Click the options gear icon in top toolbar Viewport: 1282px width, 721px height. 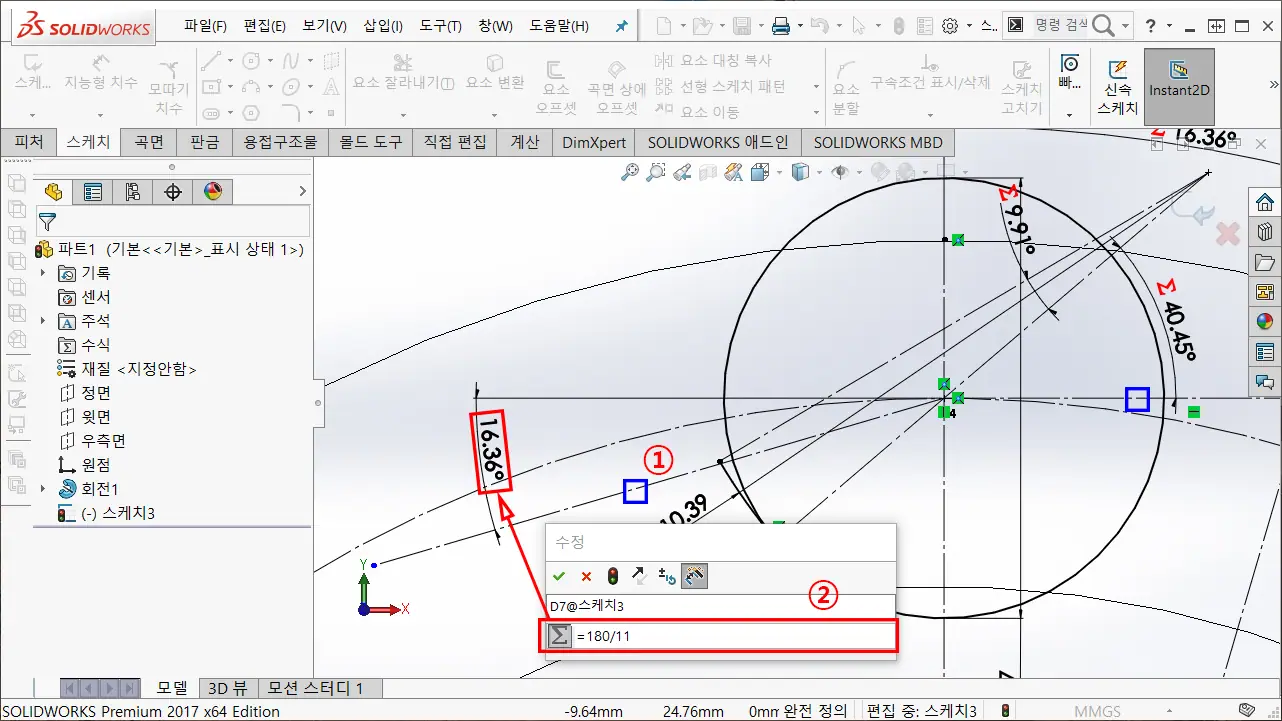coord(950,26)
